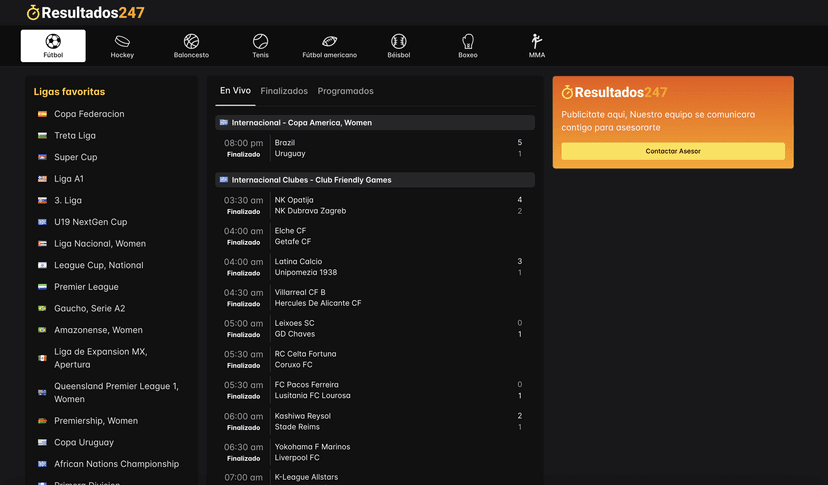
Task: Open the Elche CF vs Getafe CF match
Action: pyautogui.click(x=375, y=236)
